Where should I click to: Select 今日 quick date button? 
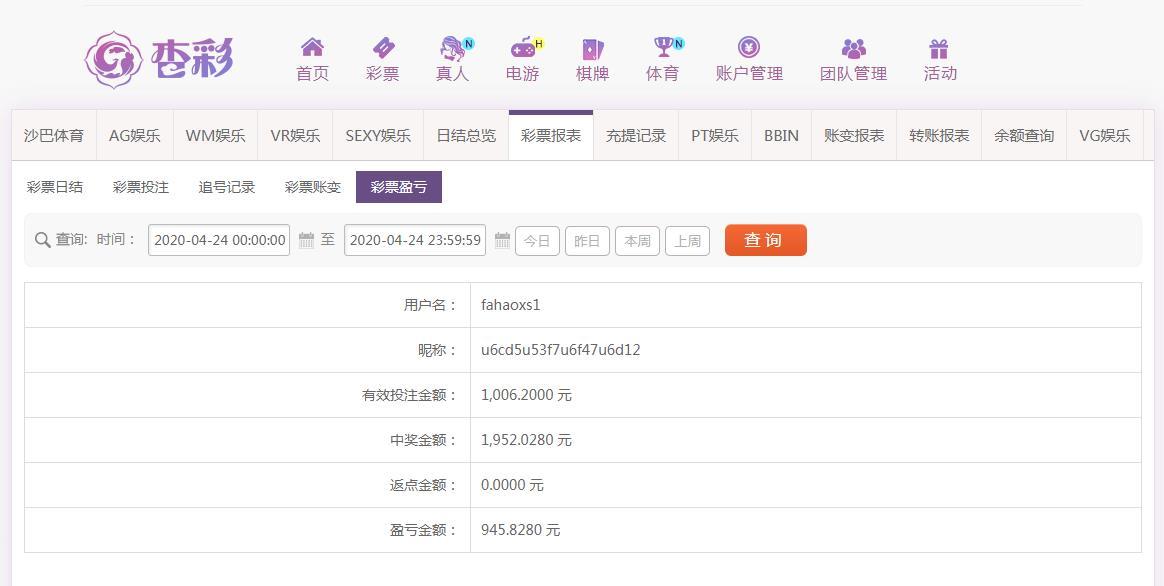pyautogui.click(x=537, y=241)
